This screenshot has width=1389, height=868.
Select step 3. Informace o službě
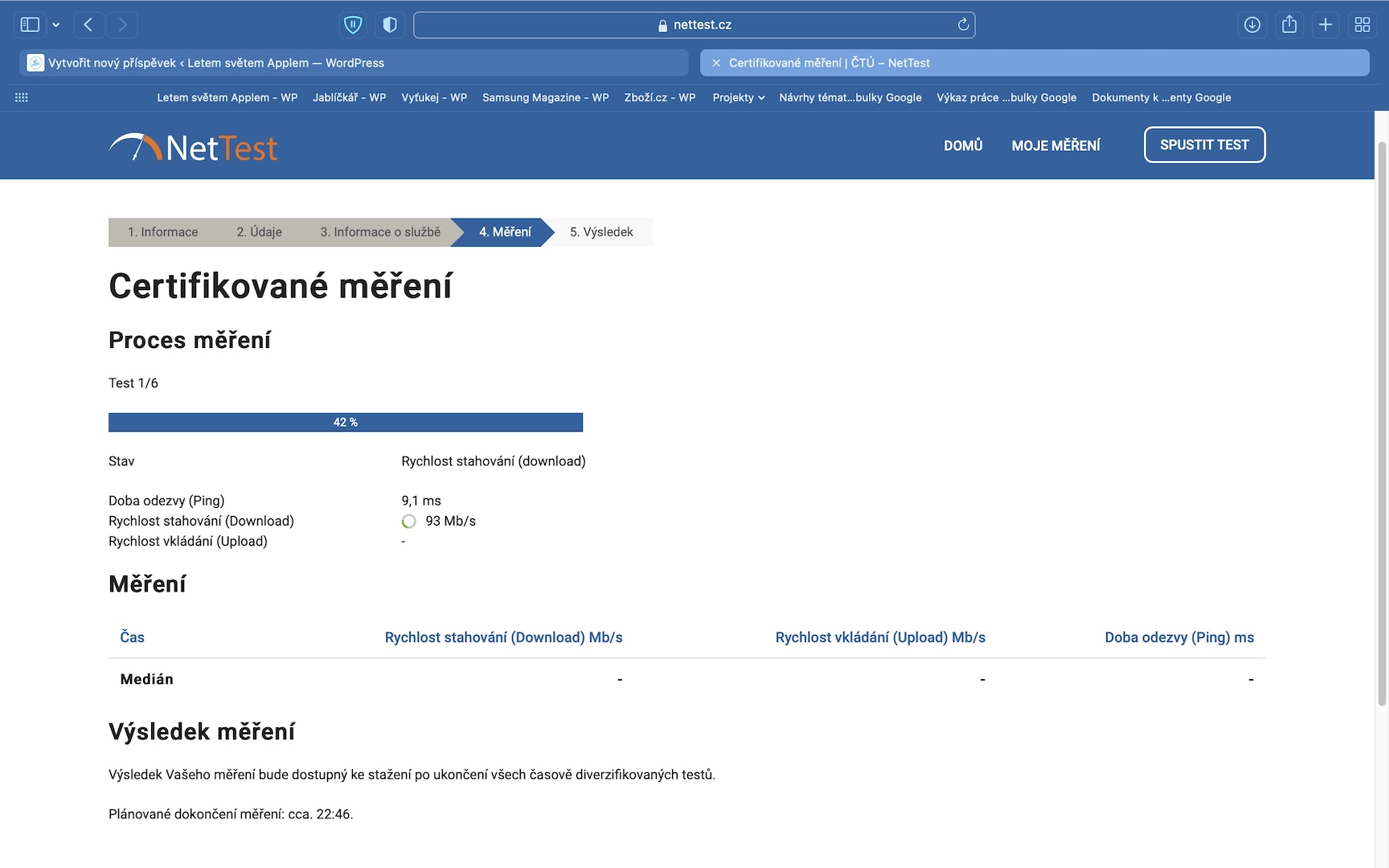[x=380, y=232]
